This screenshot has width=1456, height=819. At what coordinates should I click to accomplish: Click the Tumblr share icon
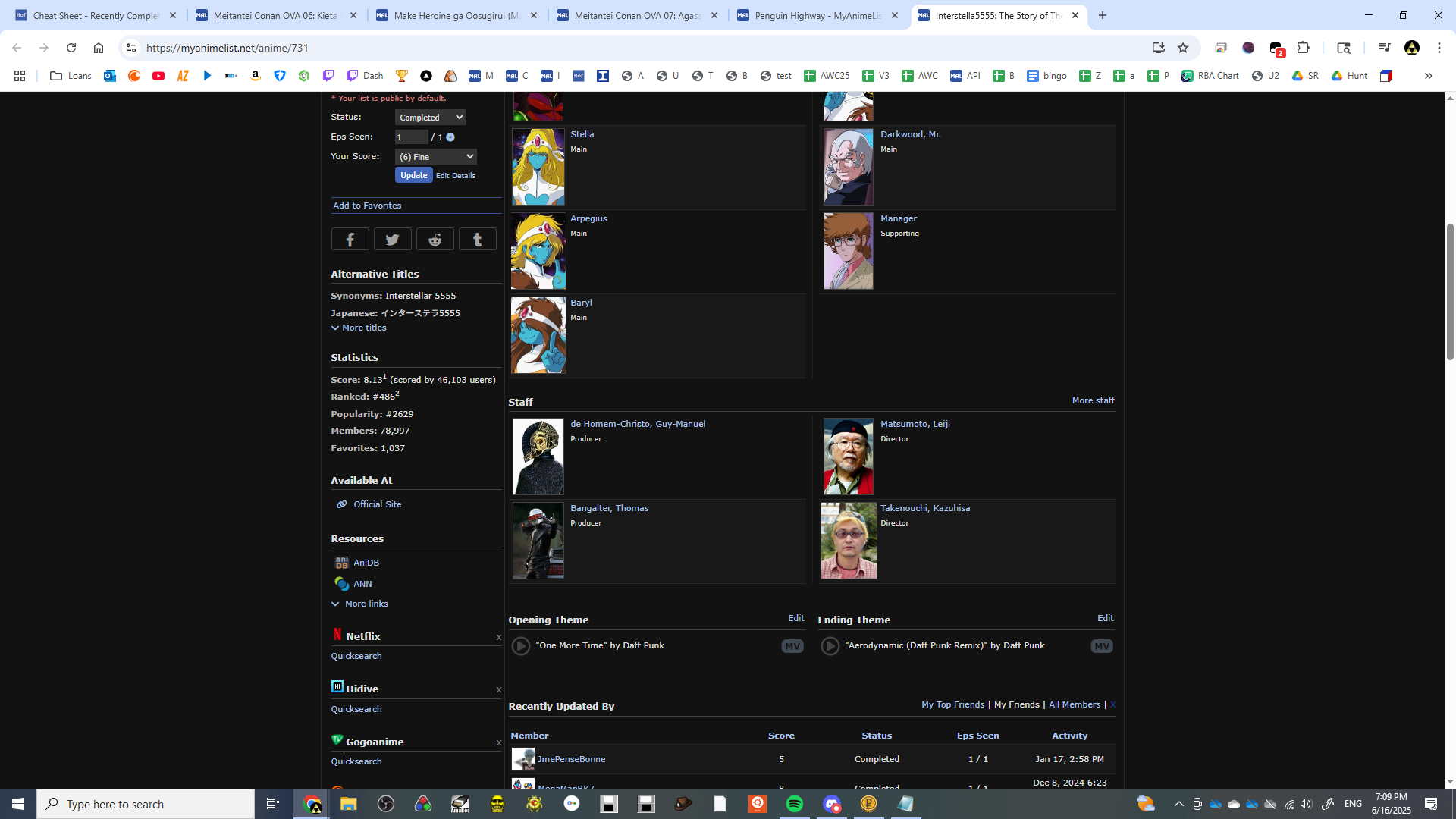477,240
